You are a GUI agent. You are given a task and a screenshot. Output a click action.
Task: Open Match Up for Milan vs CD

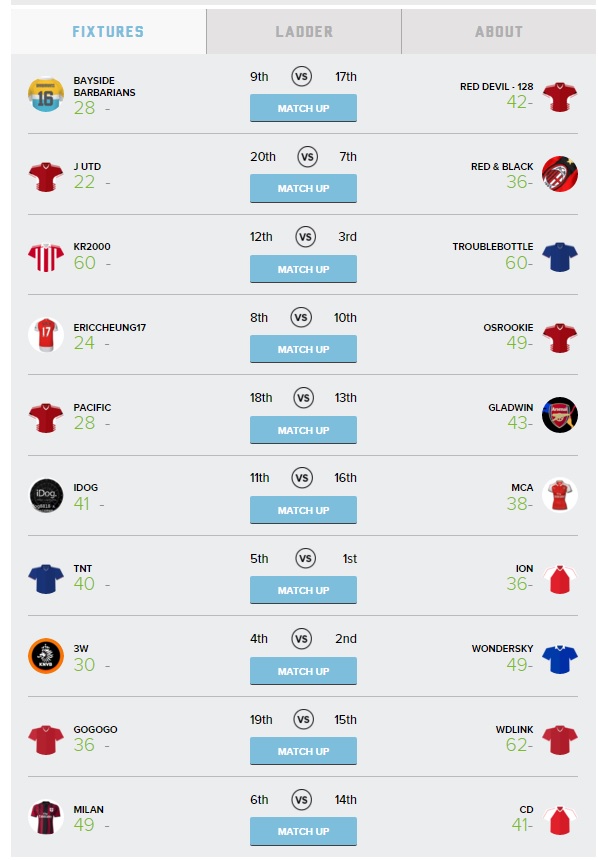[303, 831]
